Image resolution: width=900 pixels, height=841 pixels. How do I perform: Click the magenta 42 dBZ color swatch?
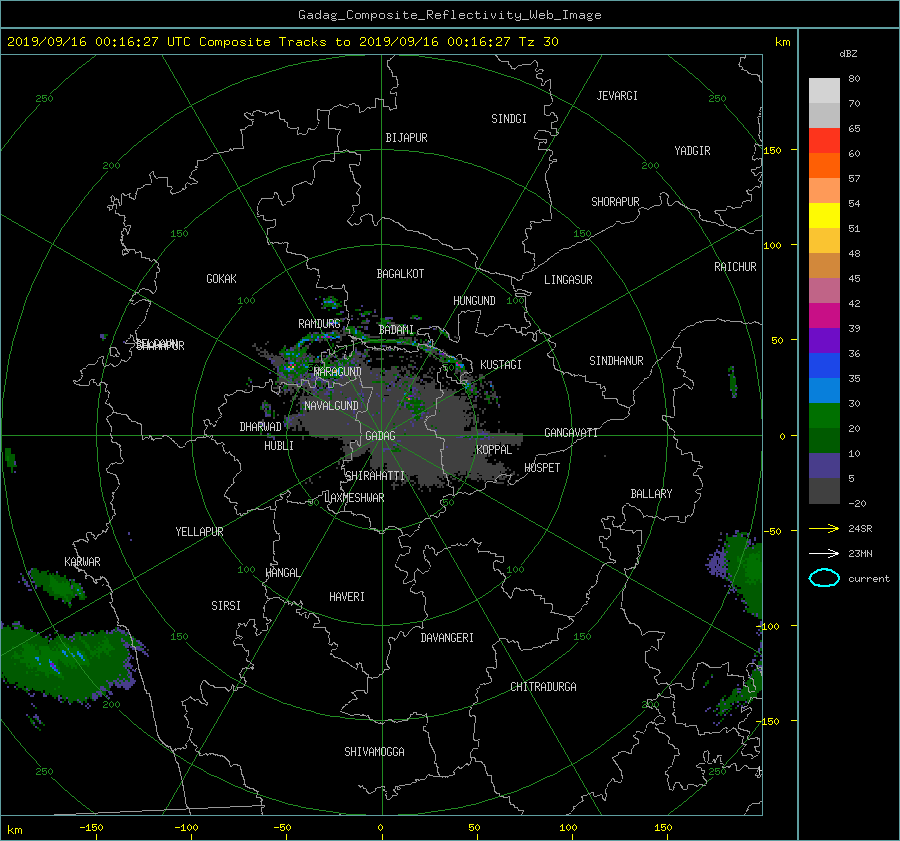pyautogui.click(x=824, y=315)
